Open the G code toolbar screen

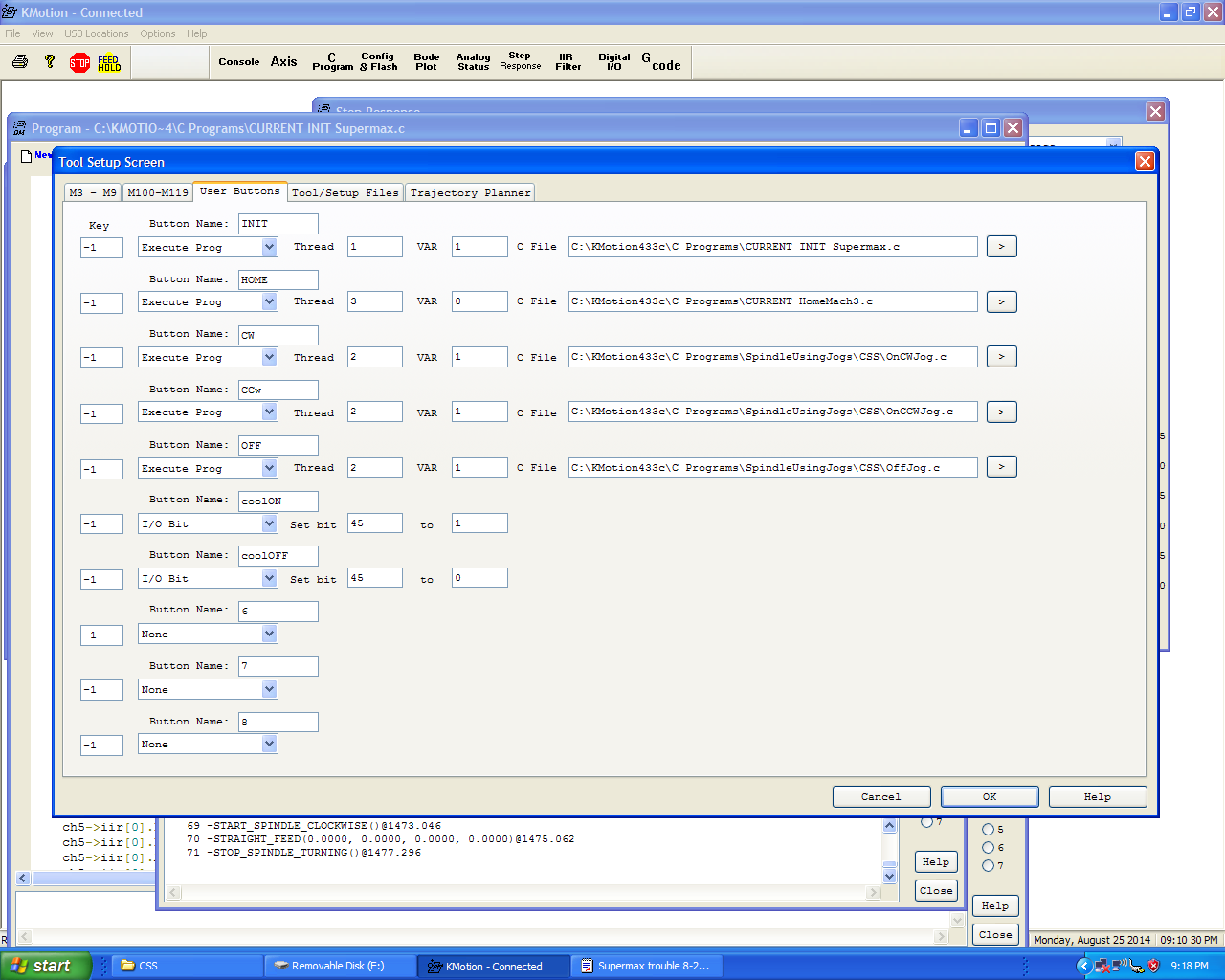661,62
